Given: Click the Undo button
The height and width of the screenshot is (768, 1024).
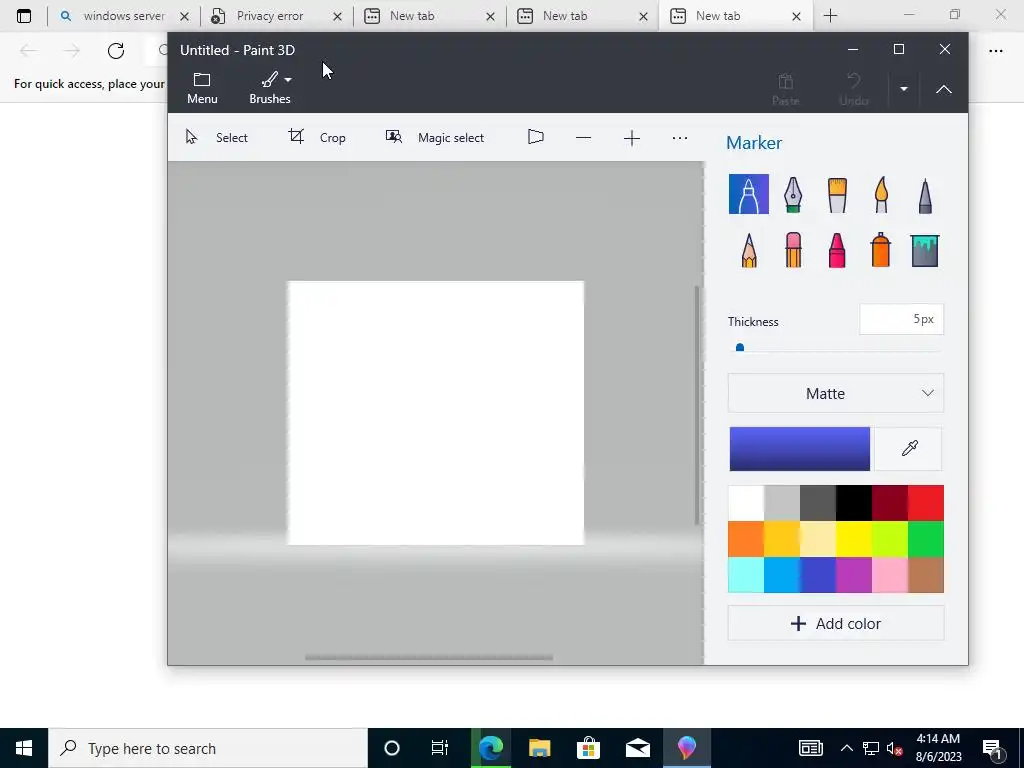Looking at the screenshot, I should point(854,89).
